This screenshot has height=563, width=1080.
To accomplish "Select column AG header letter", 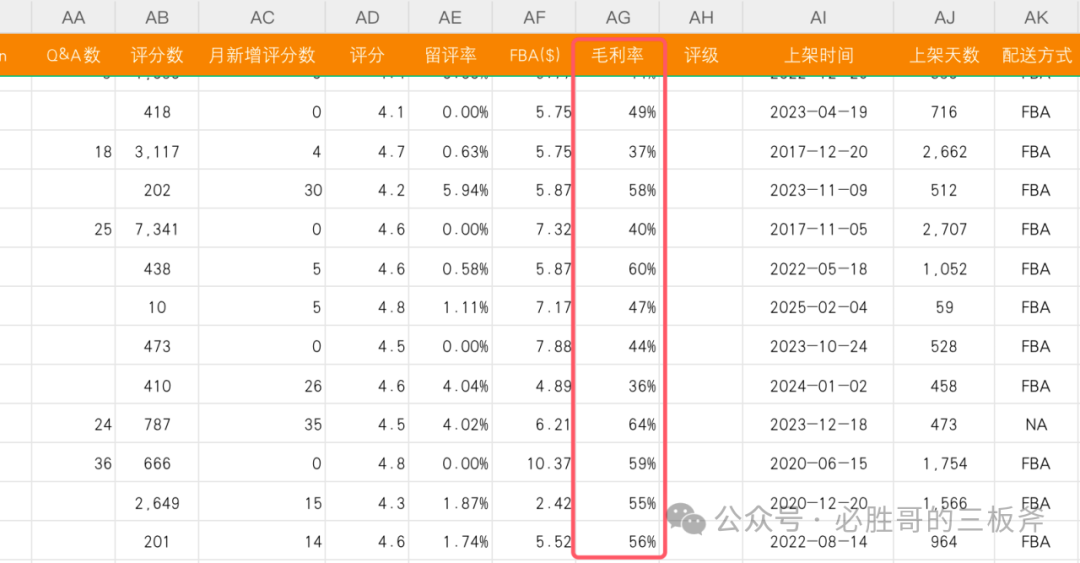I will (x=618, y=17).
